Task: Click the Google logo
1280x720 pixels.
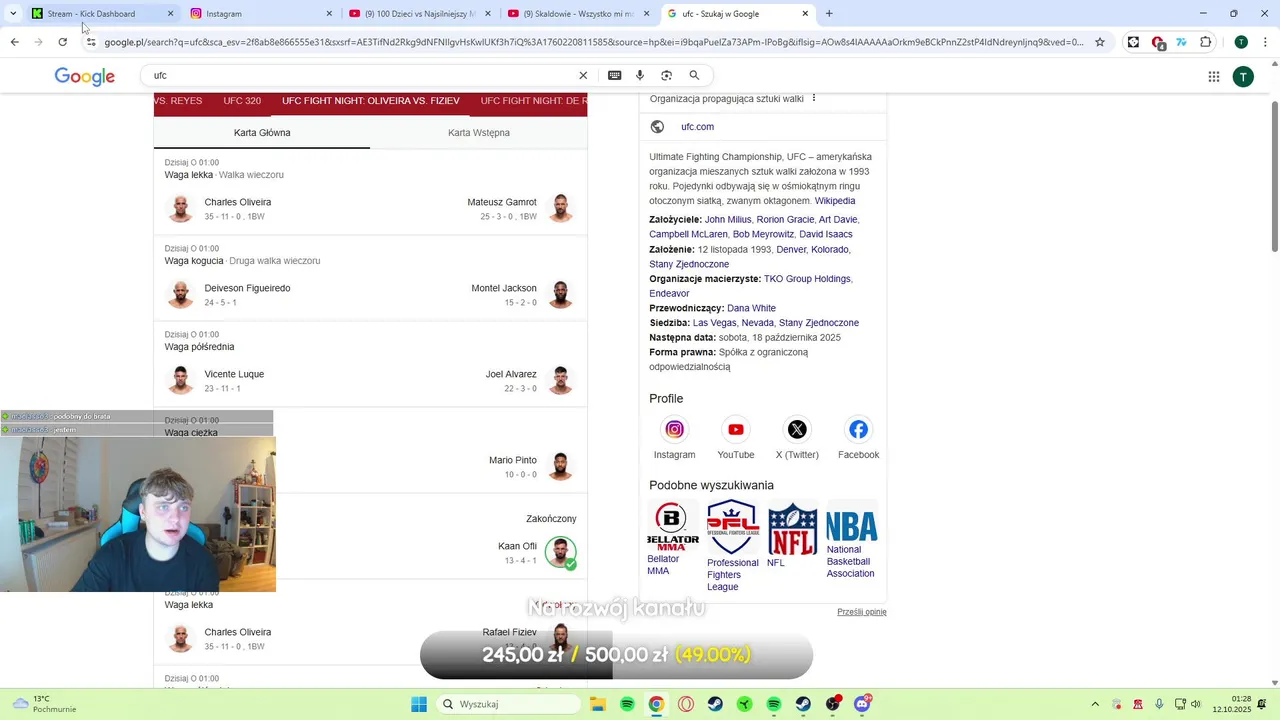Action: pos(85,77)
